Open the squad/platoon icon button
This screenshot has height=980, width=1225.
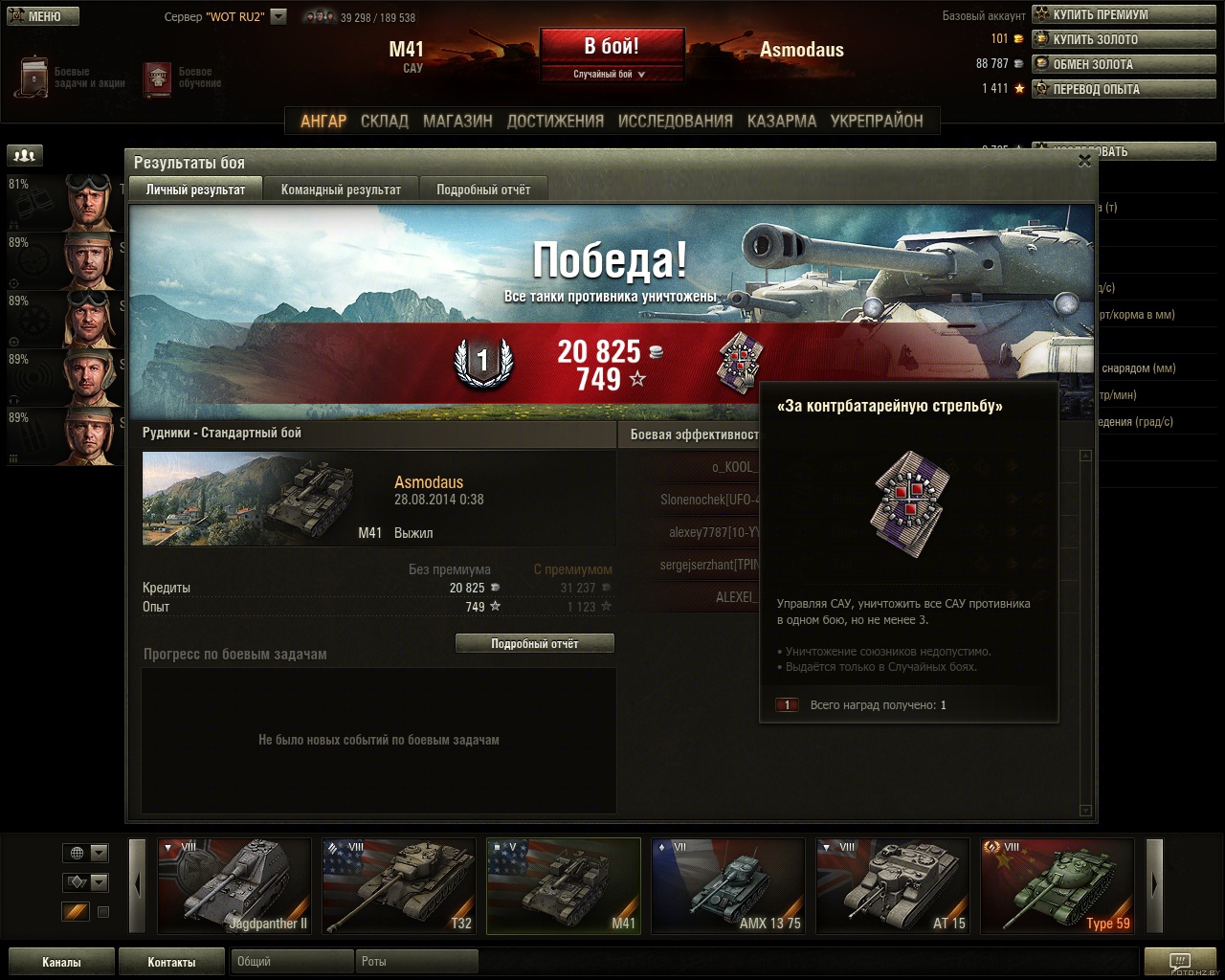tap(25, 155)
